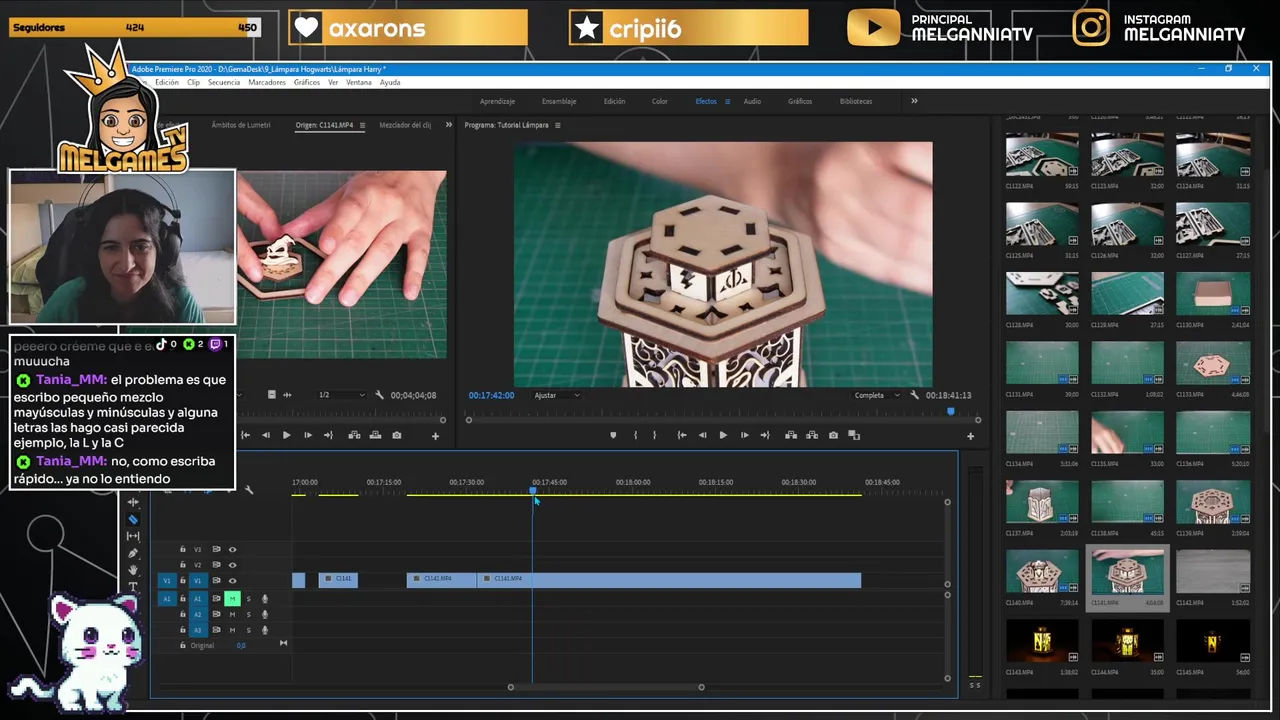This screenshot has height=720, width=1280.
Task: Open source monitor button editor plus icon
Action: (x=435, y=436)
